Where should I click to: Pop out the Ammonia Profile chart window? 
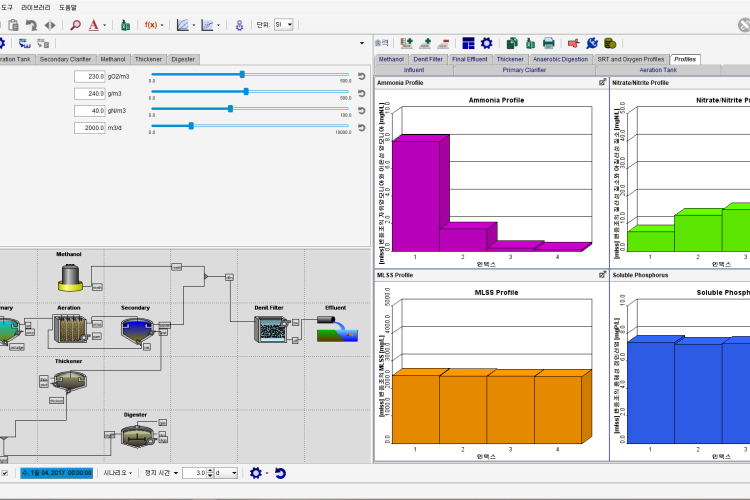pos(603,82)
